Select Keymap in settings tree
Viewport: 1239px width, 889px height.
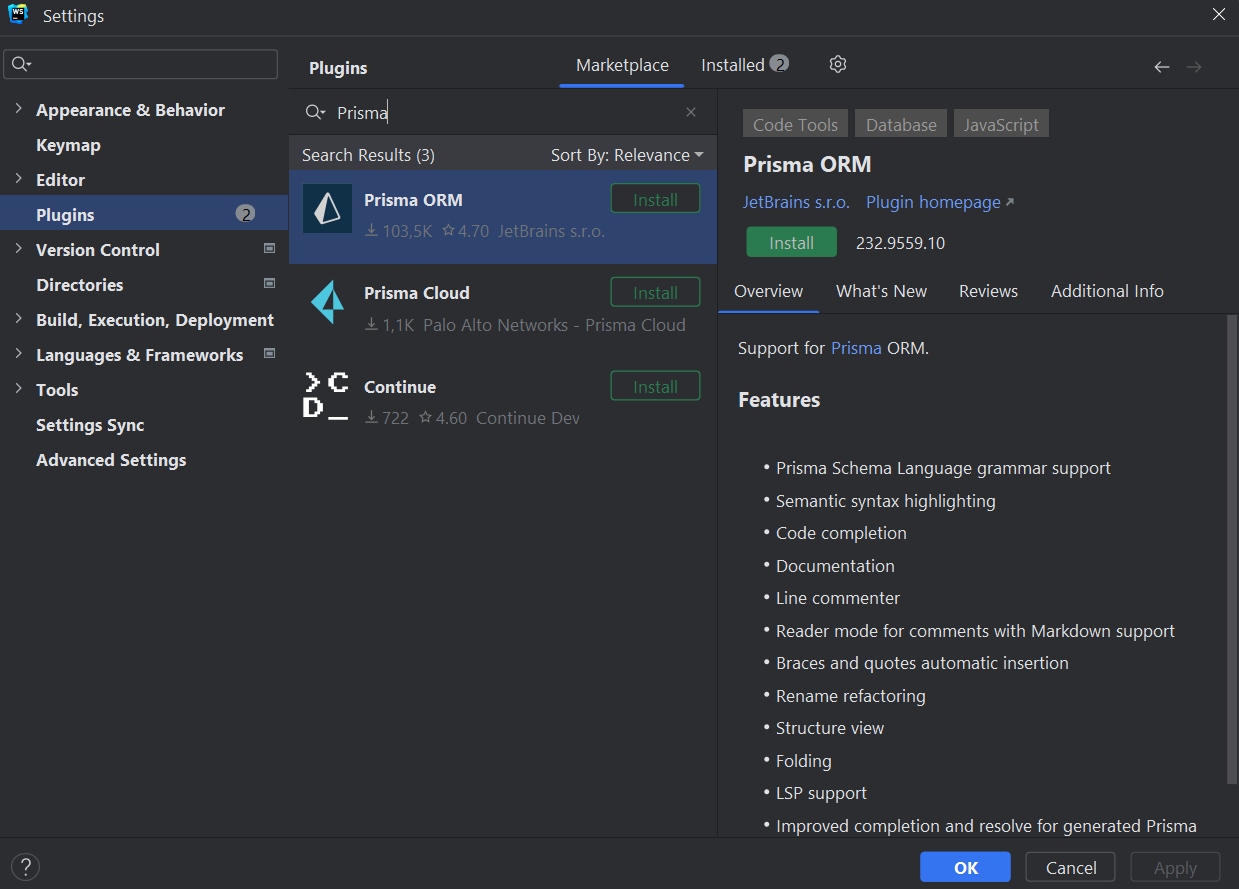tap(68, 145)
